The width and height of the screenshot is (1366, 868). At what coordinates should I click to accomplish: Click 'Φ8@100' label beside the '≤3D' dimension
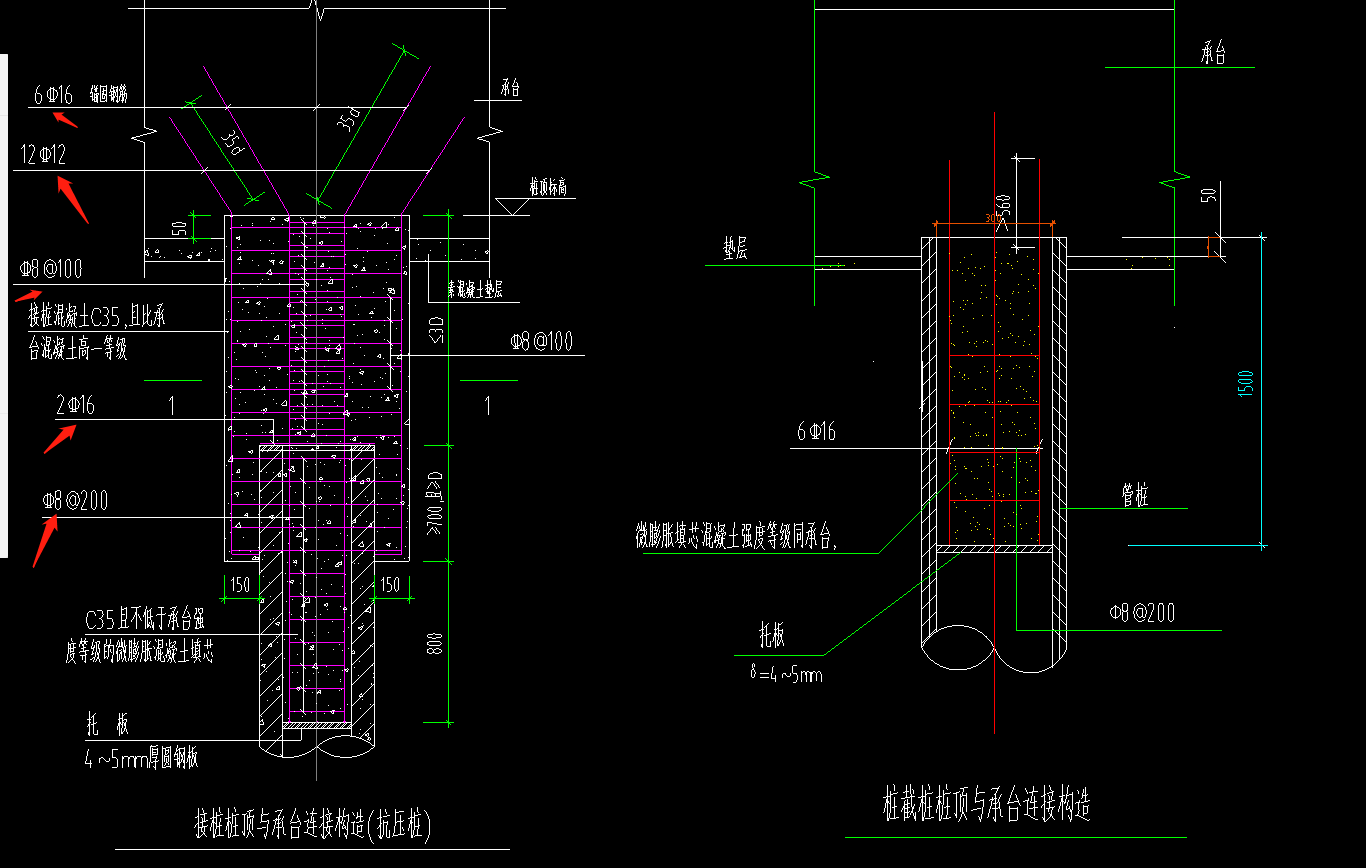tap(542, 341)
